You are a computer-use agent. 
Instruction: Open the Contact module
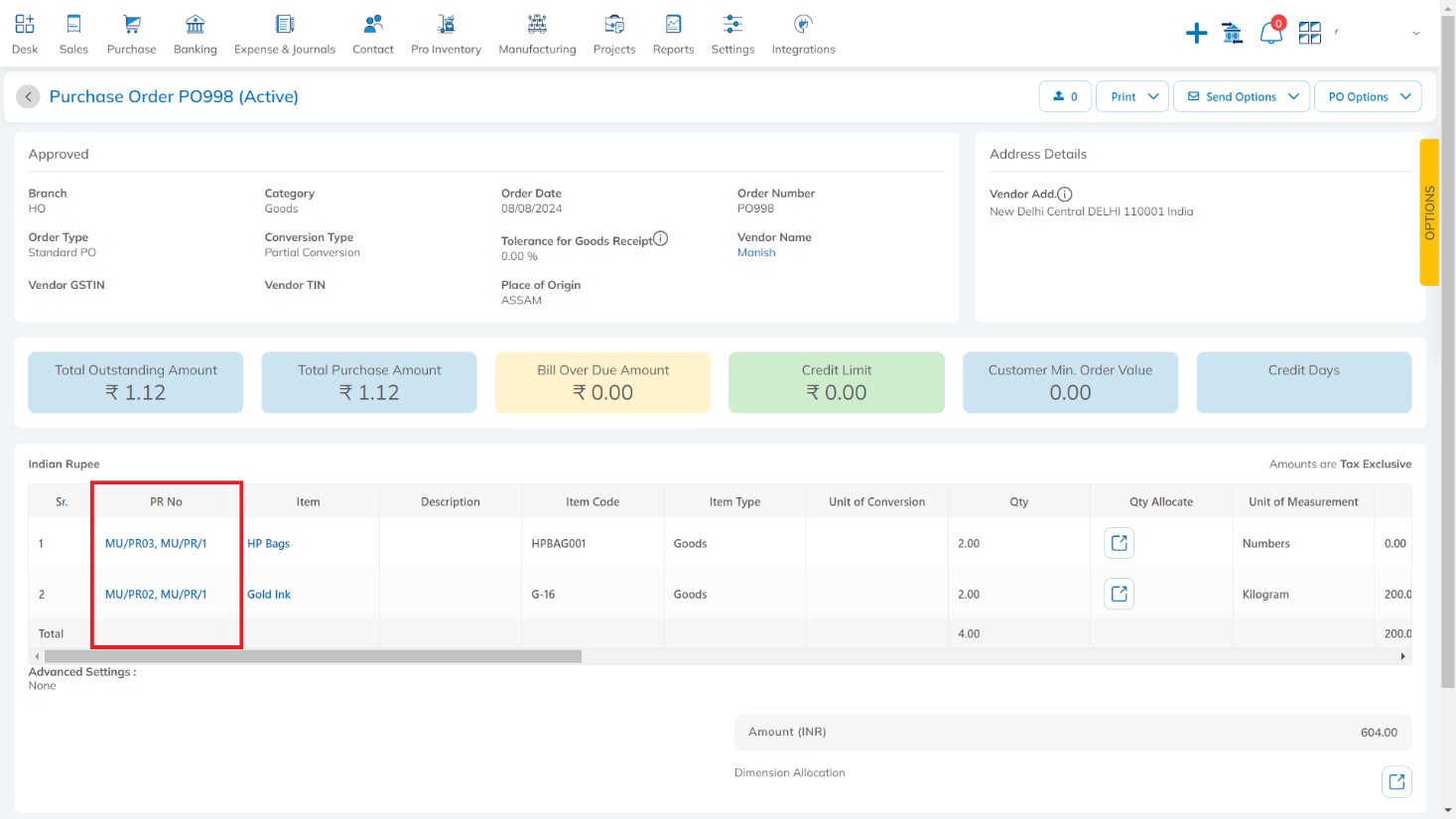(373, 34)
